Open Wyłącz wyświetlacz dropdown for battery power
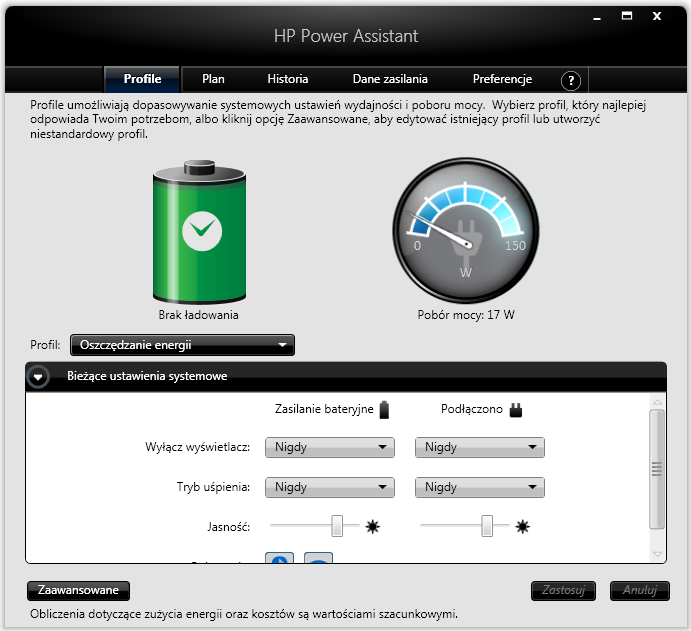Screen dimensions: 691x631 pyautogui.click(x=330, y=447)
